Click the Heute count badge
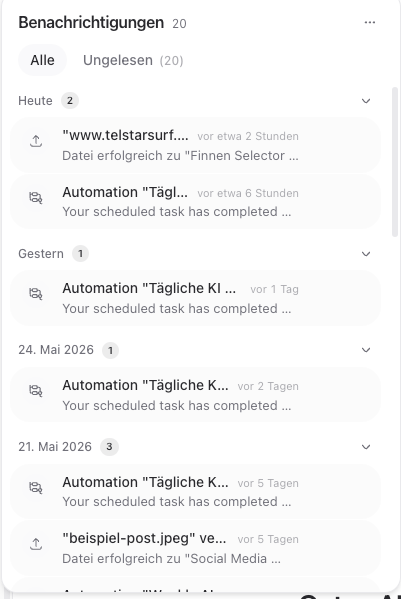Image resolution: width=401 pixels, height=599 pixels. tap(70, 101)
